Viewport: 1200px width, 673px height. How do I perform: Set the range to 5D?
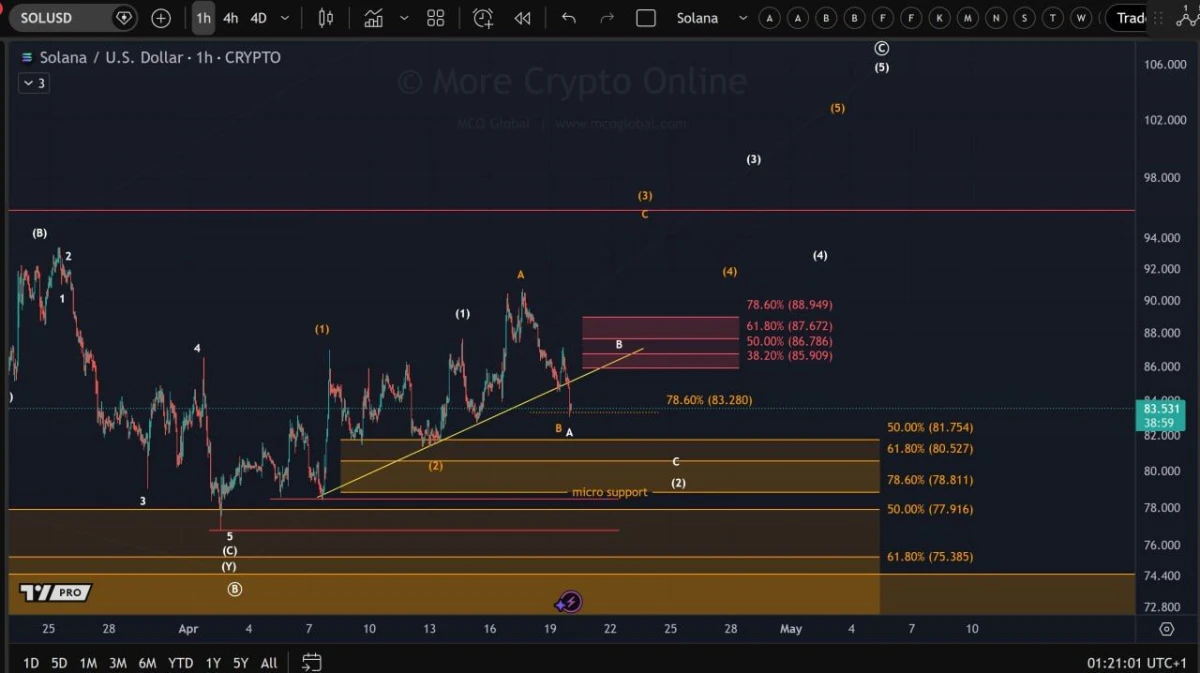pos(60,662)
